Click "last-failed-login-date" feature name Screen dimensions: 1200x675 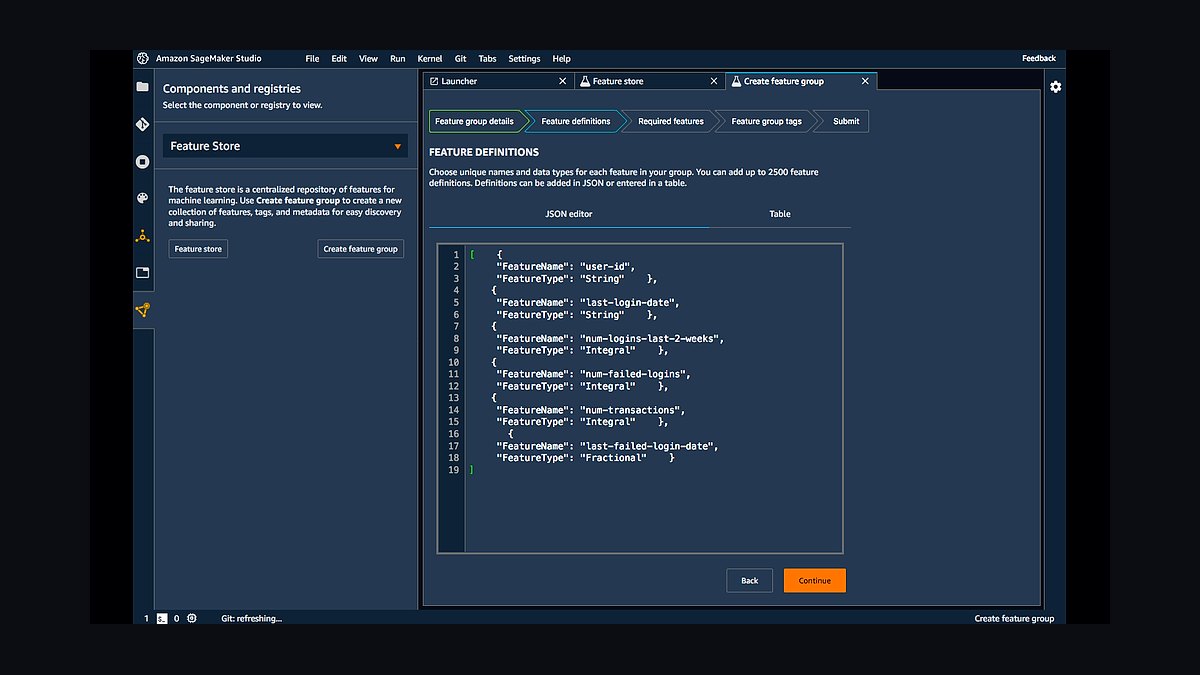point(647,447)
